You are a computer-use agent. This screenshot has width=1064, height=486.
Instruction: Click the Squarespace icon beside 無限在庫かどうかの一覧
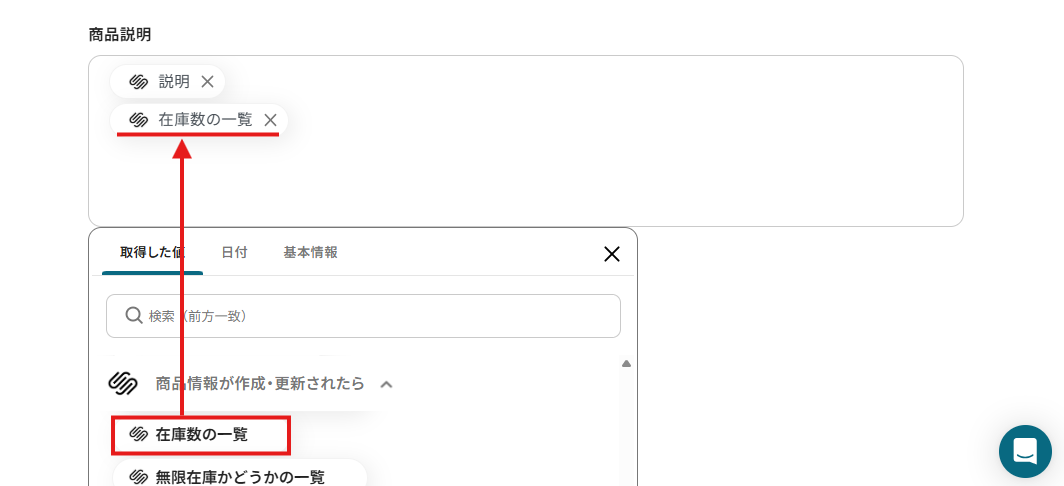(x=138, y=476)
